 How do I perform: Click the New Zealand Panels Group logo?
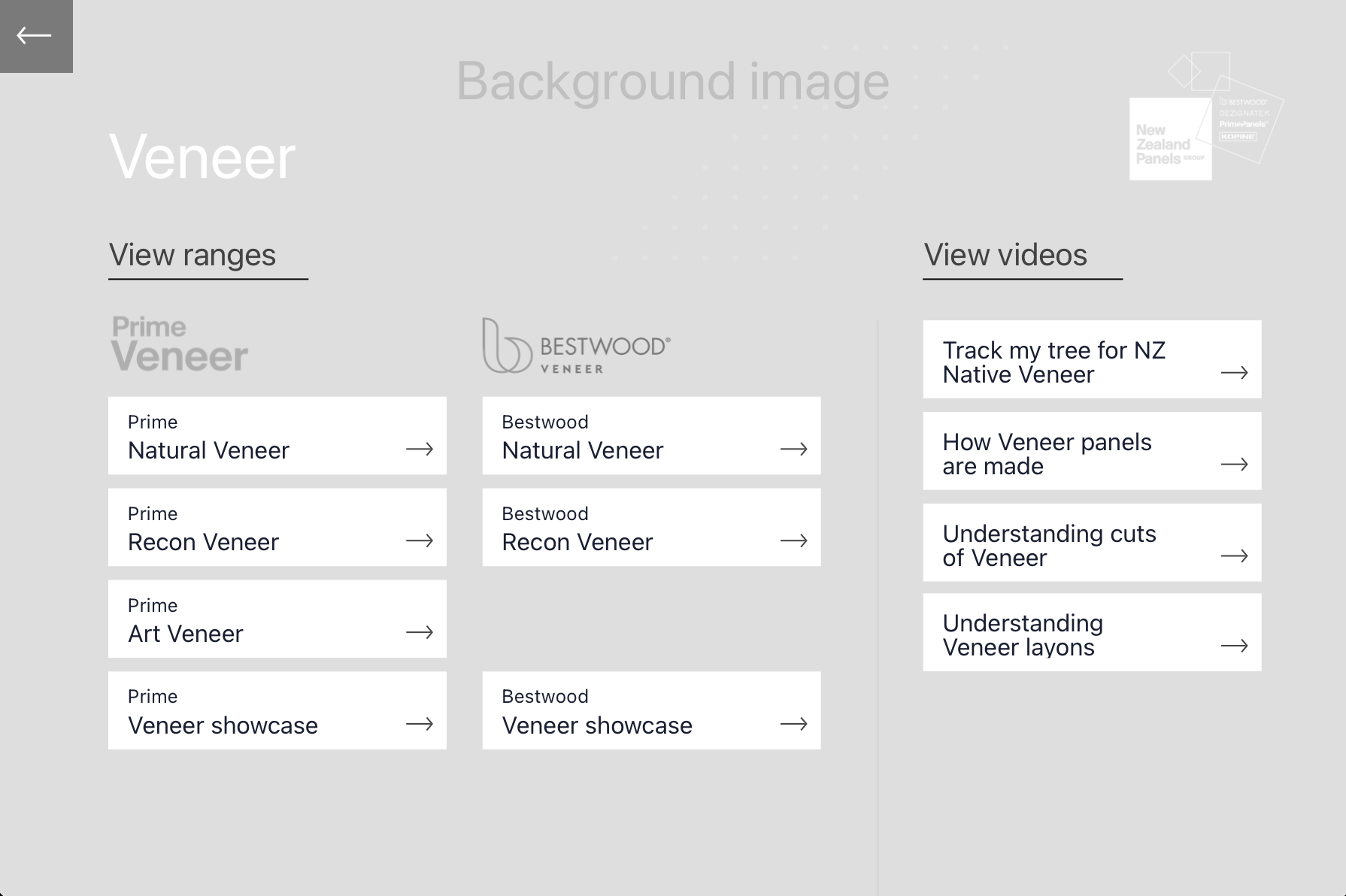pyautogui.click(x=1206, y=117)
